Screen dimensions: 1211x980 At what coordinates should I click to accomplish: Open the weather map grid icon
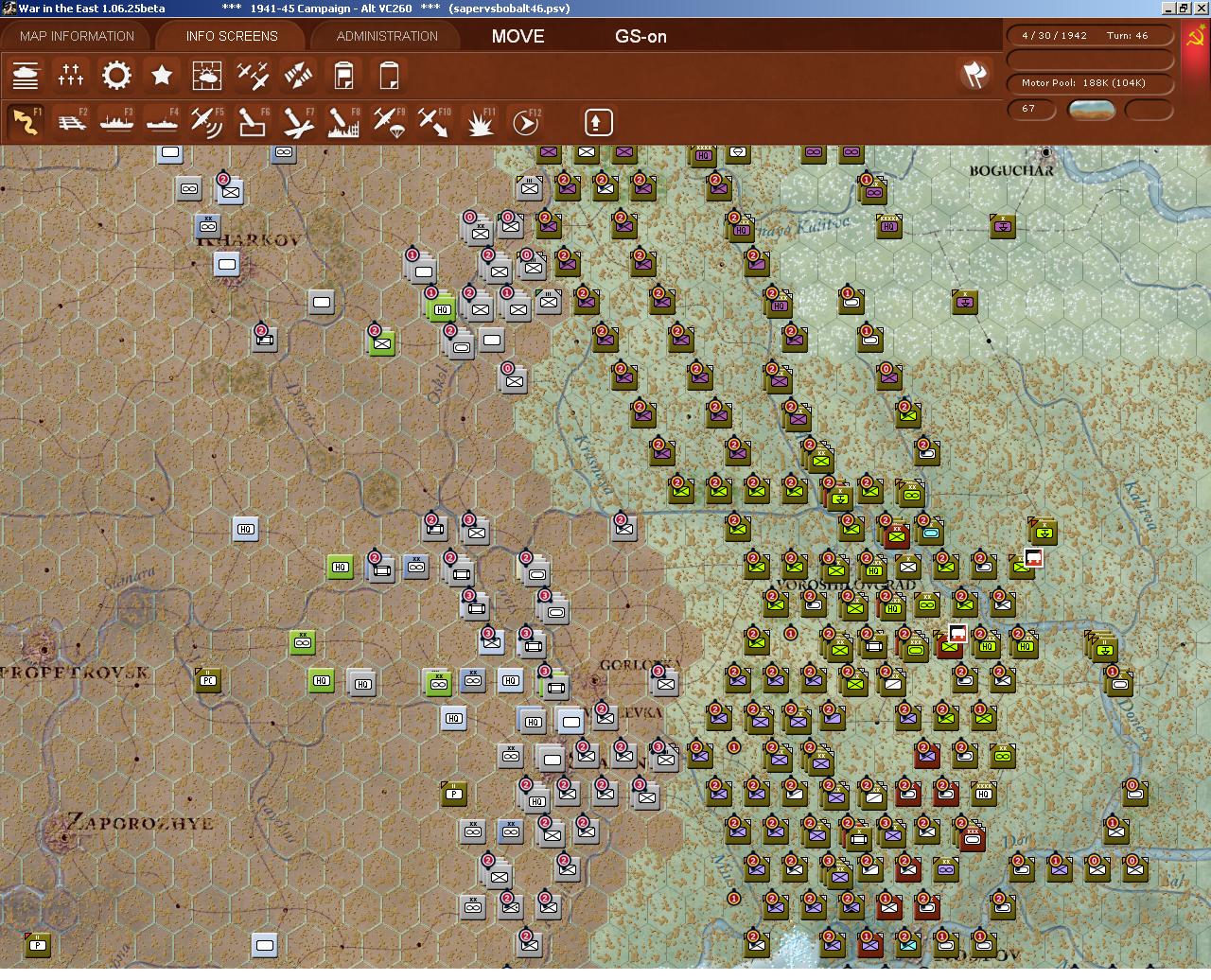tap(207, 75)
